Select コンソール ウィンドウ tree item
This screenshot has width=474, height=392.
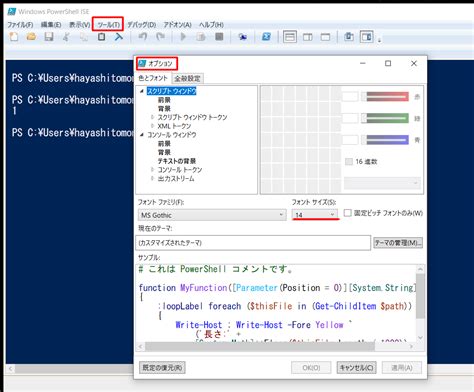[x=172, y=135]
